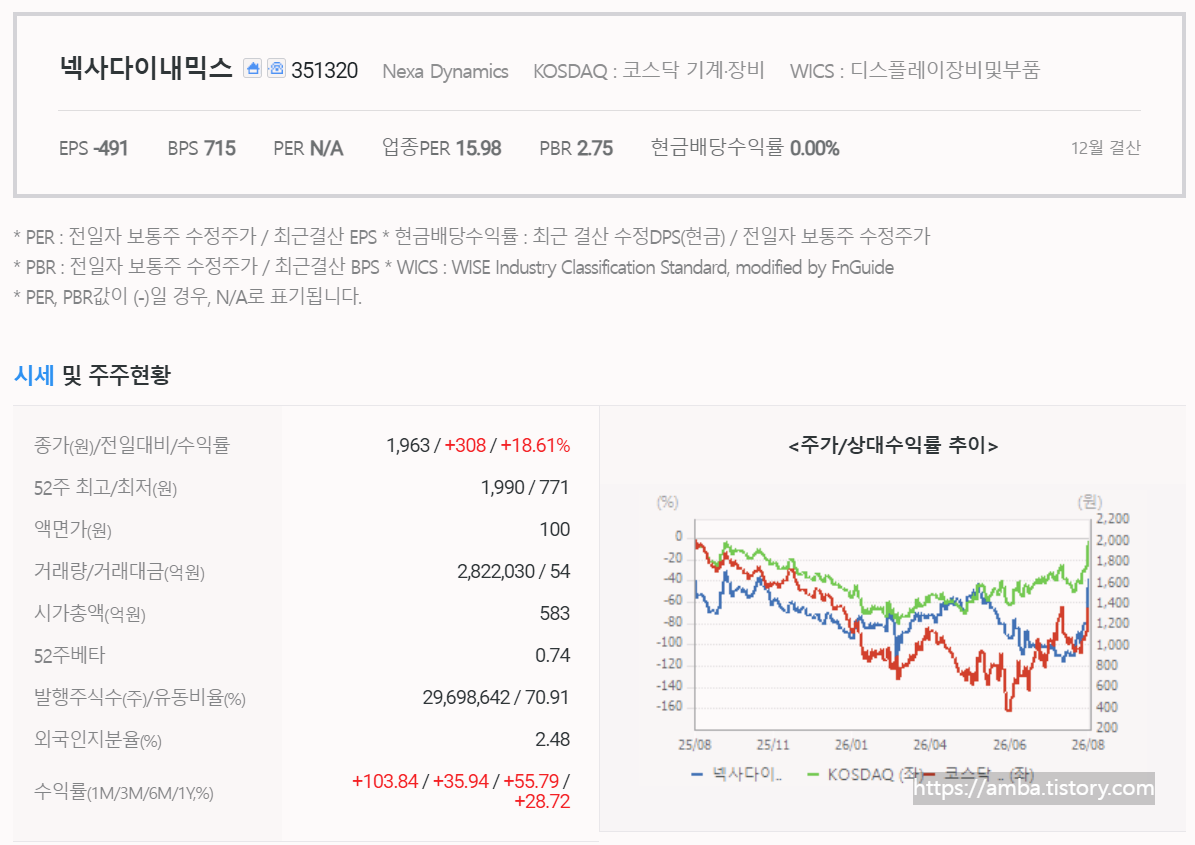Click the +35.94 three-month return
The height and width of the screenshot is (845, 1195).
[460, 781]
